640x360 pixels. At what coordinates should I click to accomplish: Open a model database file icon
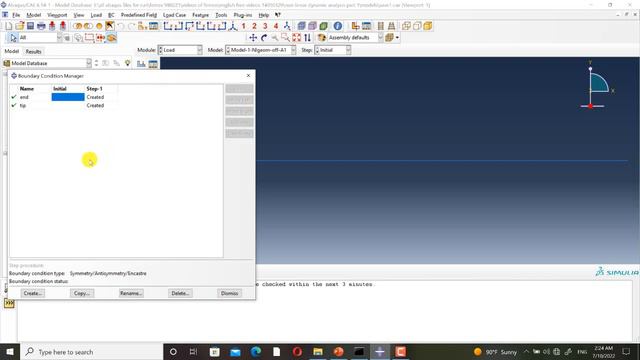(20, 26)
